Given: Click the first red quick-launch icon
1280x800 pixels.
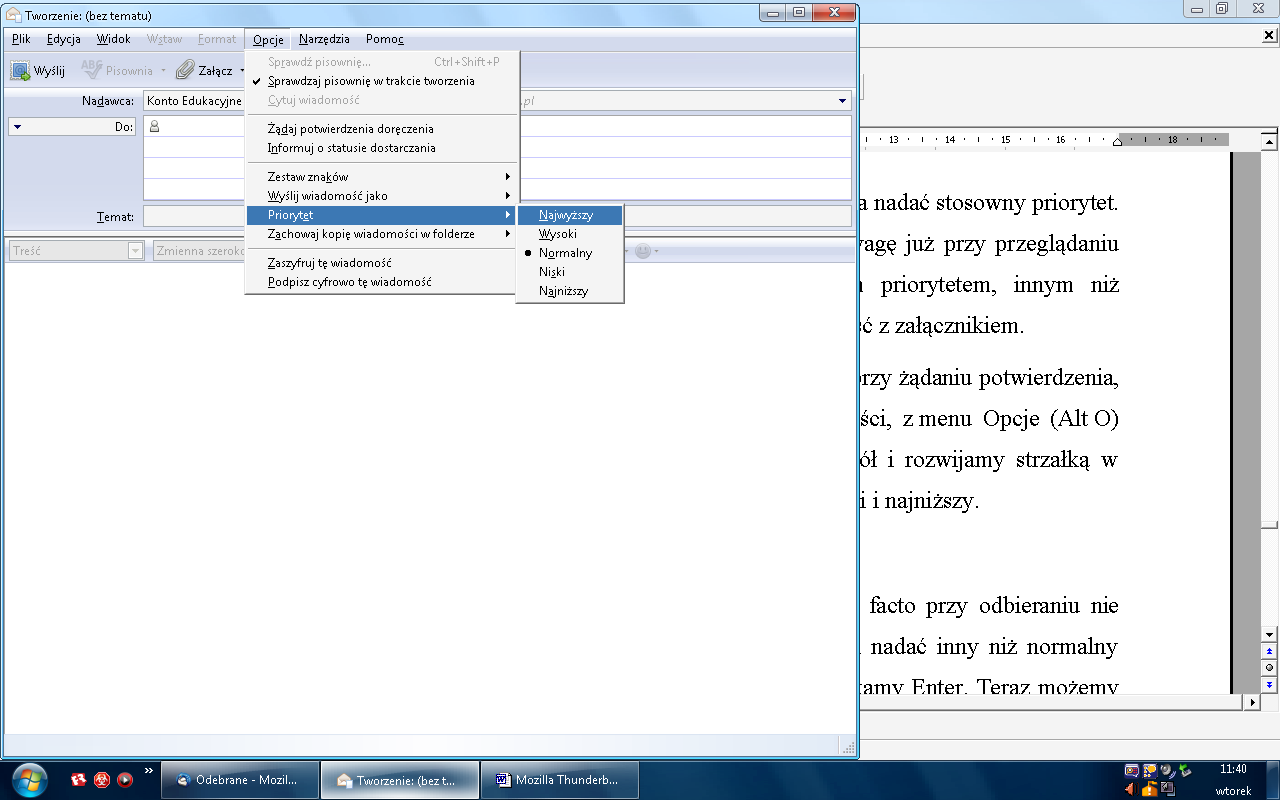Looking at the screenshot, I should tap(79, 779).
